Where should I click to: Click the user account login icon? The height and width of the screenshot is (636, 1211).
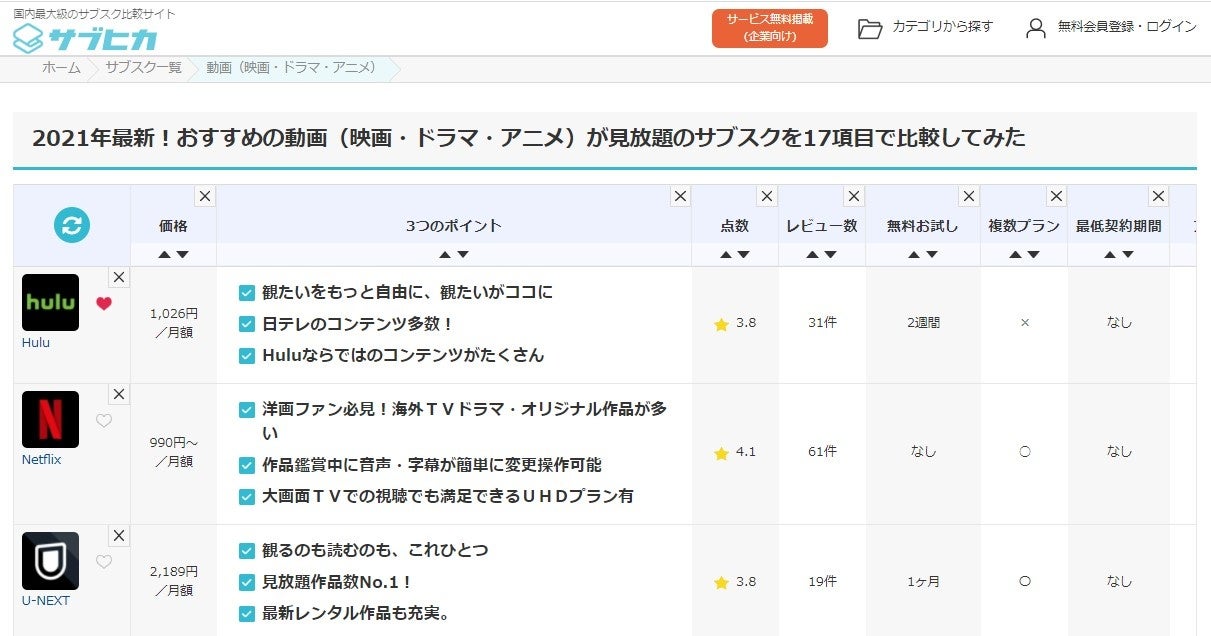1036,28
